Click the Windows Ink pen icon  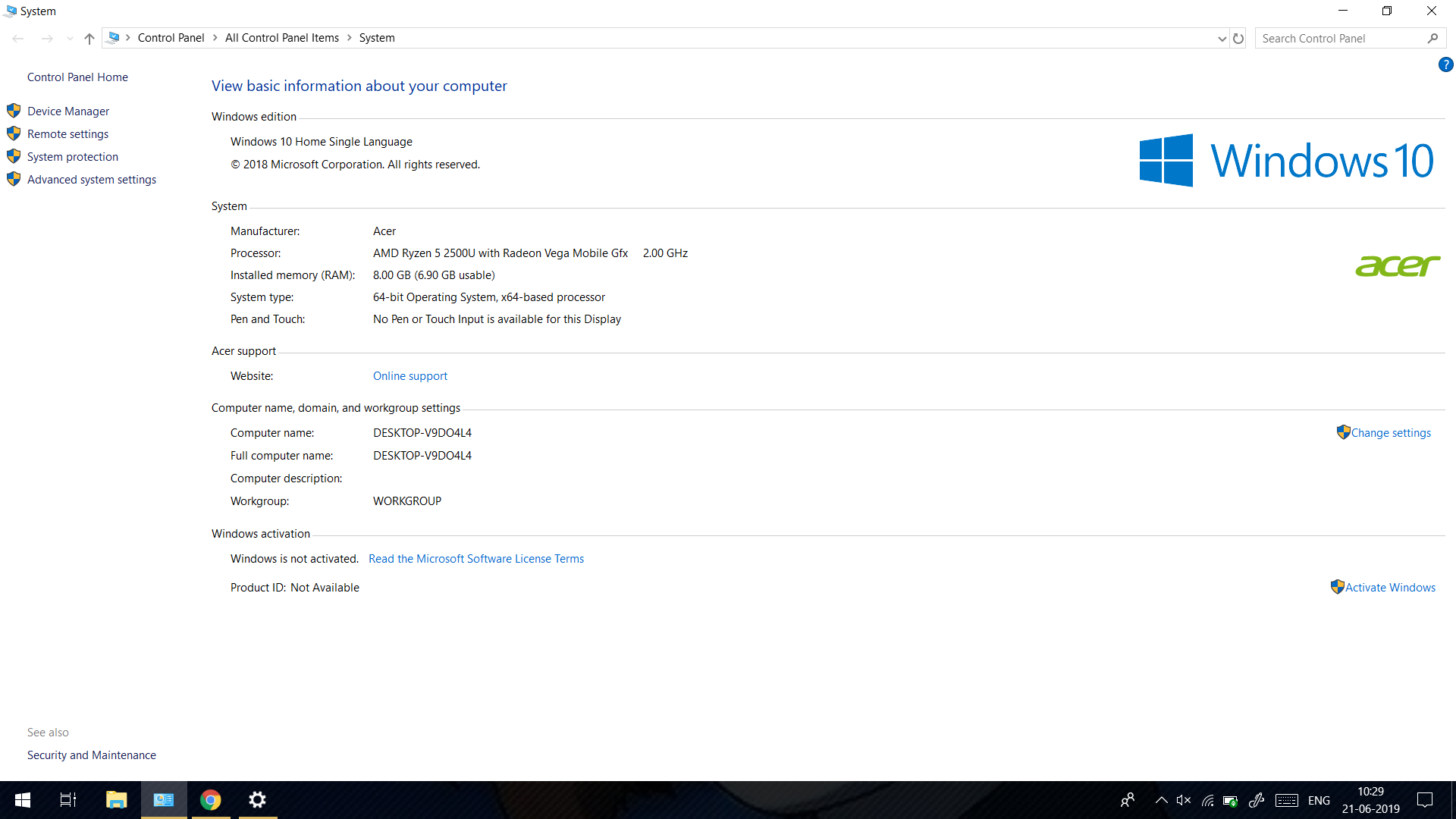(x=1257, y=800)
